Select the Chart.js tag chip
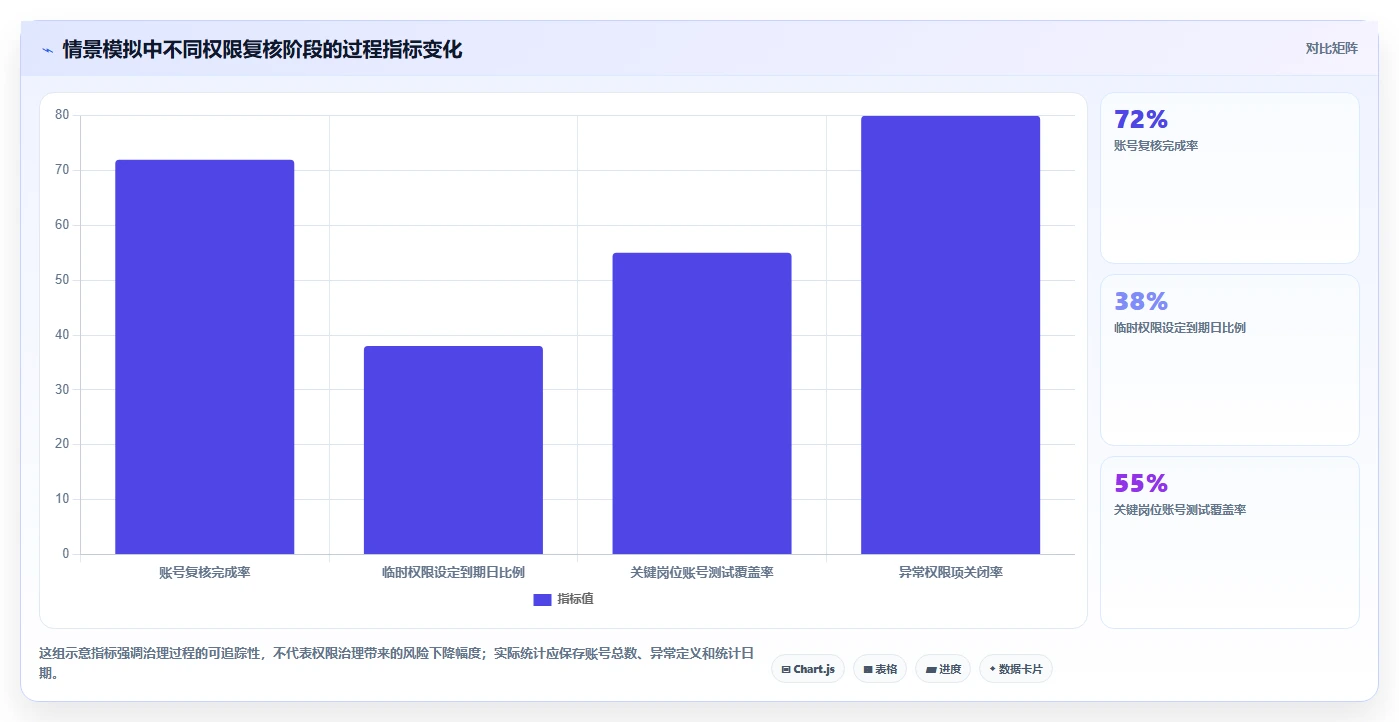1399x722 pixels. tap(808, 669)
